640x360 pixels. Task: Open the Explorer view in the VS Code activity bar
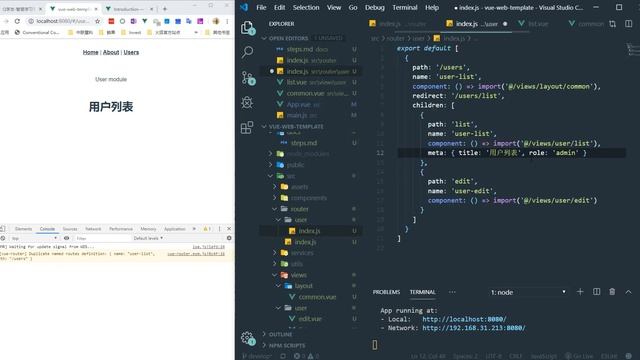click(247, 28)
